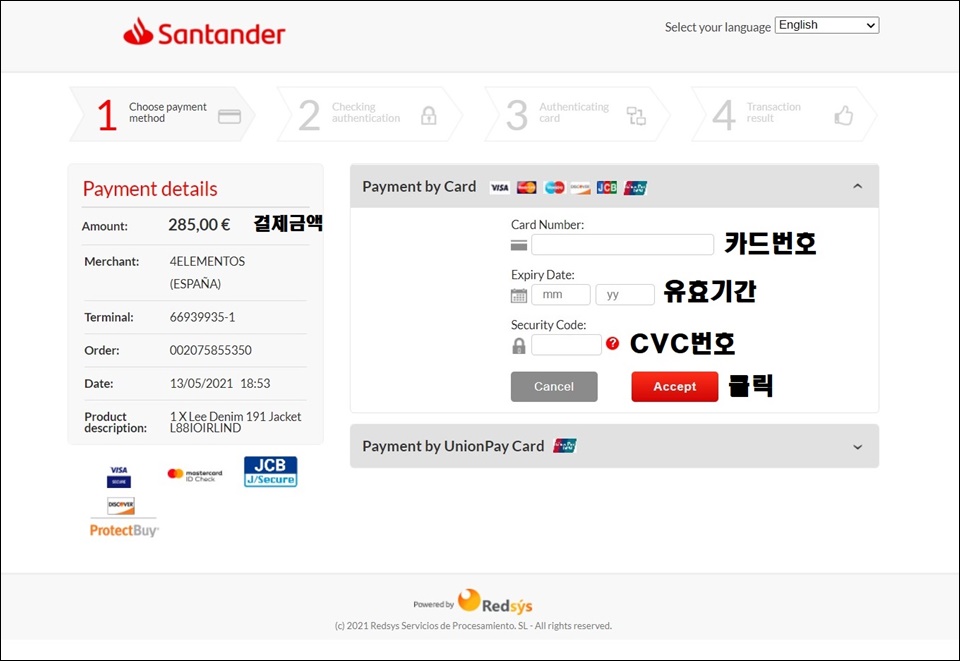This screenshot has width=960, height=661.
Task: Click the card icon beside Card Number field
Action: (x=519, y=245)
